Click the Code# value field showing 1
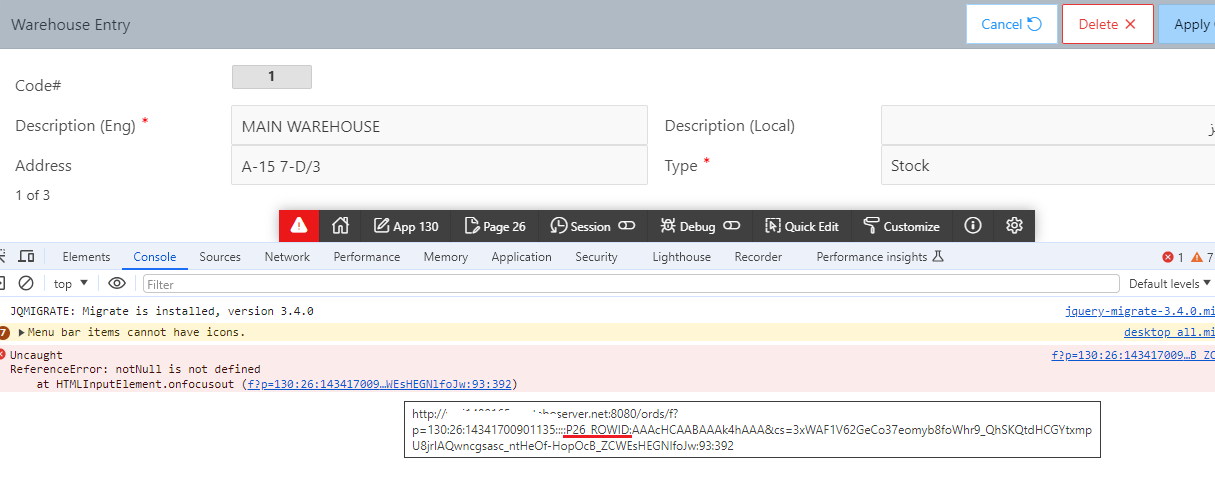Screen dimensions: 1215x482 click(271, 76)
